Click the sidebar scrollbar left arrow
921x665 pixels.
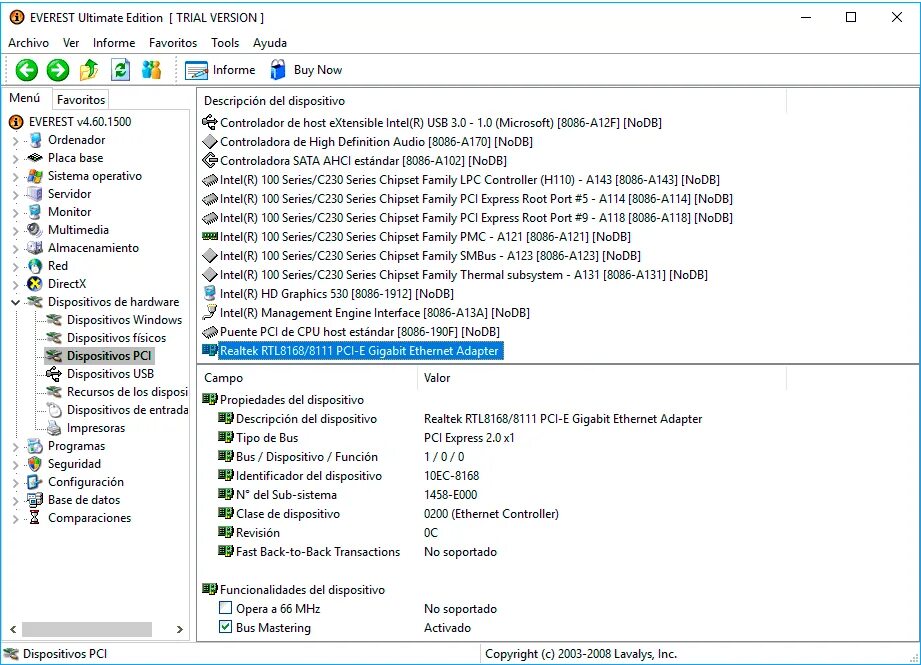[x=13, y=629]
